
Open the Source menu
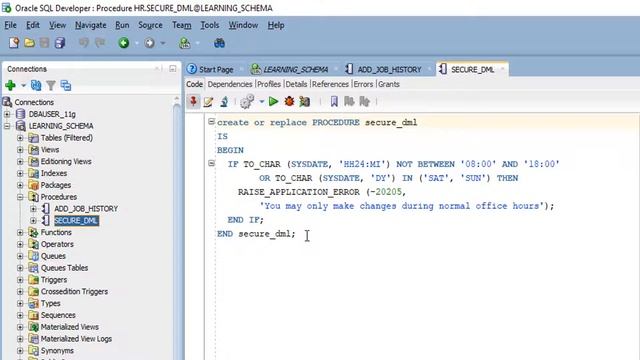tap(150, 25)
